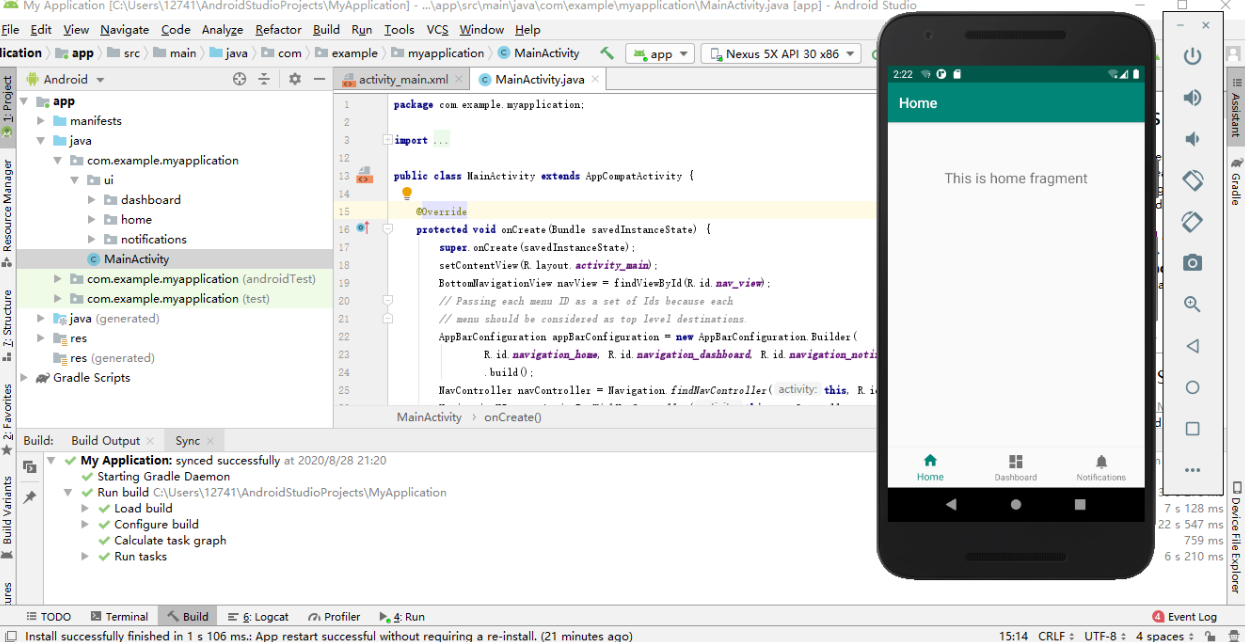
Task: Open the Event Log
Action: (1184, 617)
